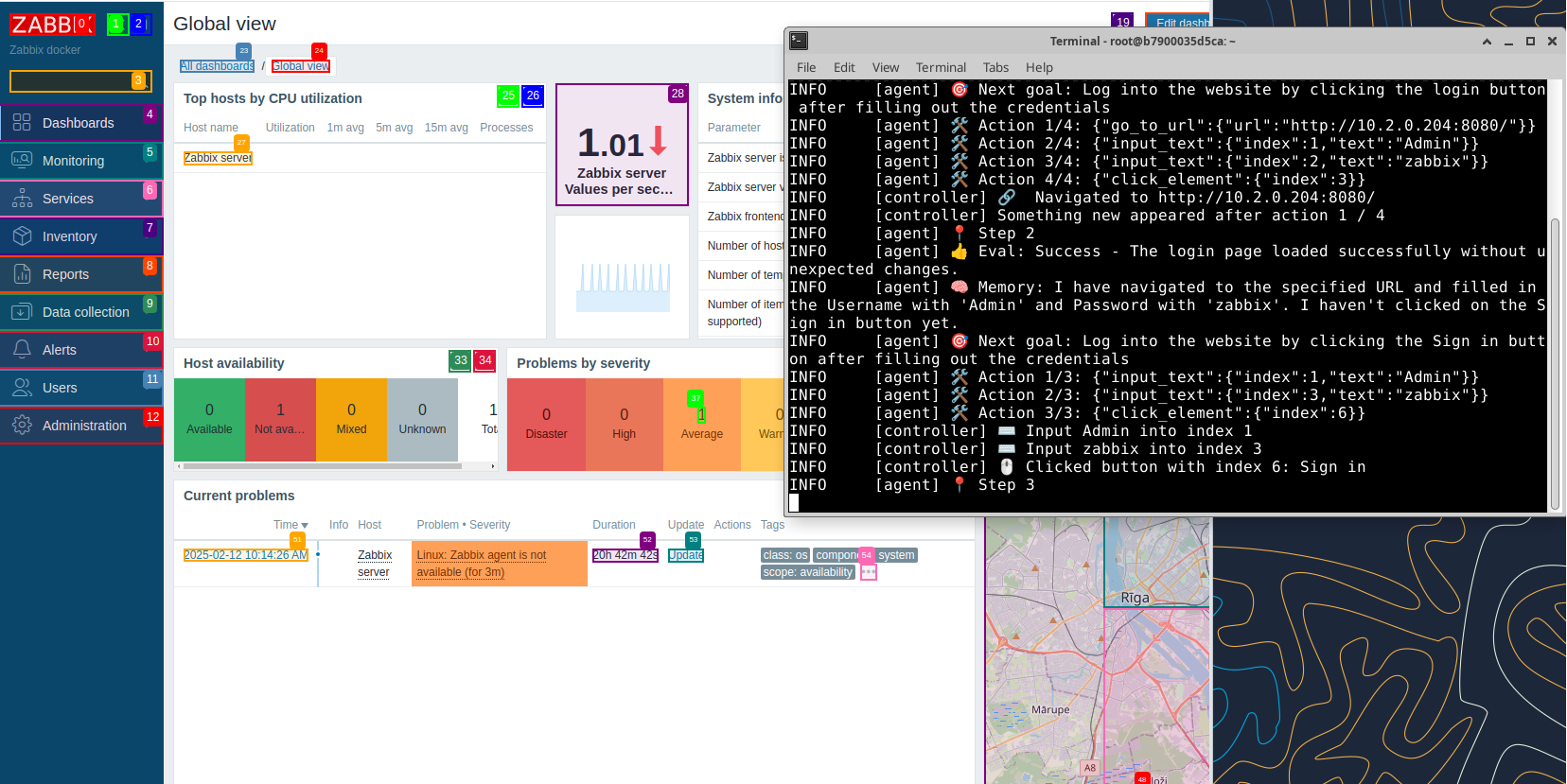Open the Help menu in Terminal
Image resolution: width=1567 pixels, height=784 pixels.
(x=1039, y=67)
